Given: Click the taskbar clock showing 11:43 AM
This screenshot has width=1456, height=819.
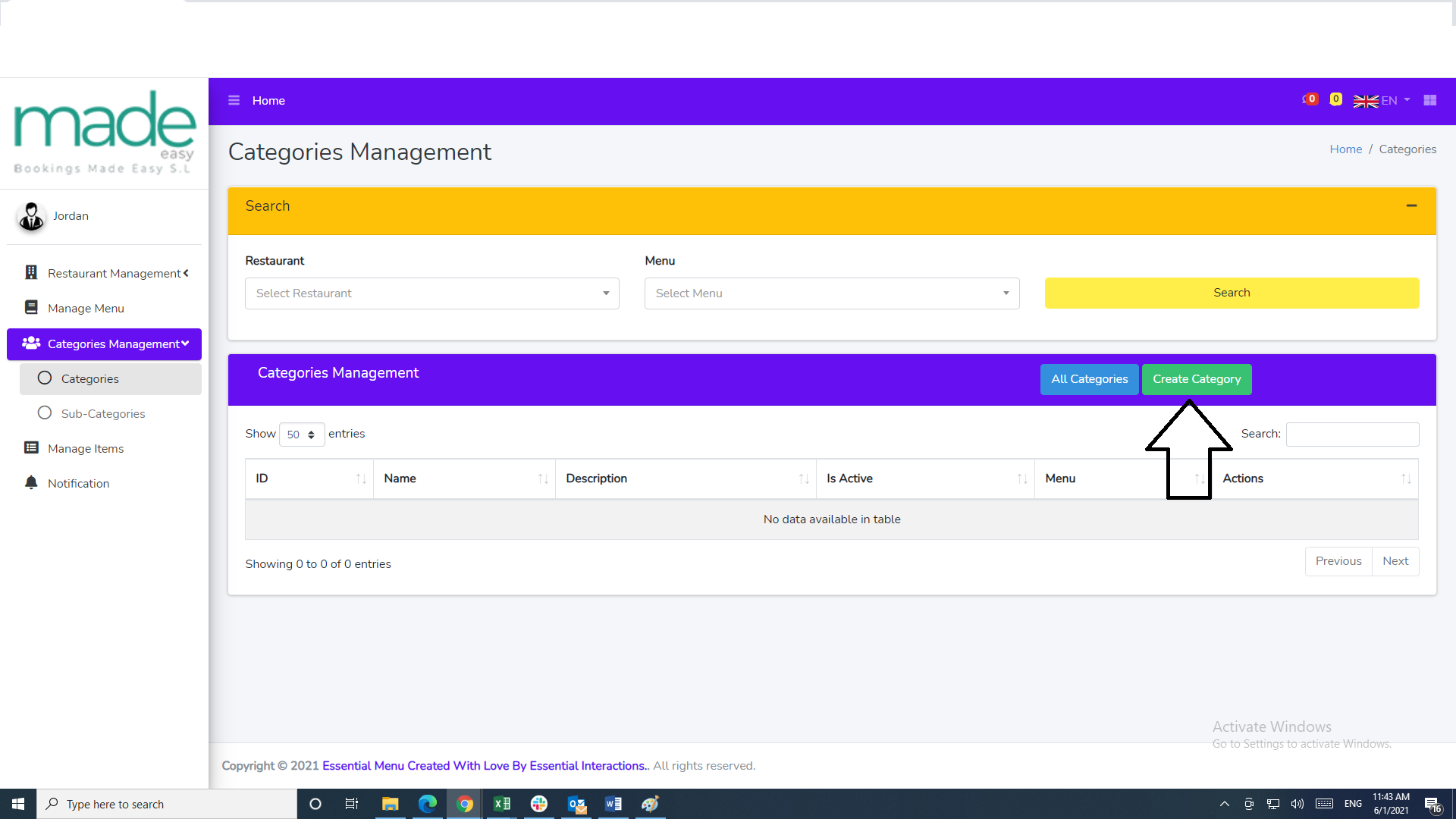Looking at the screenshot, I should [x=1391, y=804].
